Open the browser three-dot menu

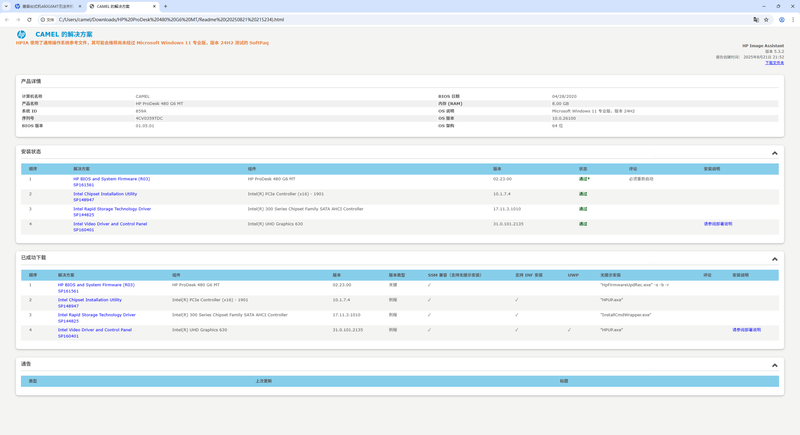tap(793, 19)
